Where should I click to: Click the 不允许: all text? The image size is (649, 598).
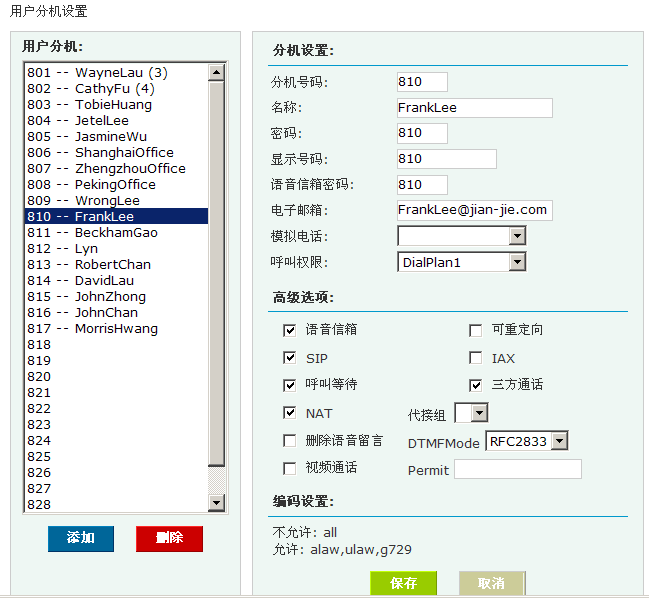(305, 532)
